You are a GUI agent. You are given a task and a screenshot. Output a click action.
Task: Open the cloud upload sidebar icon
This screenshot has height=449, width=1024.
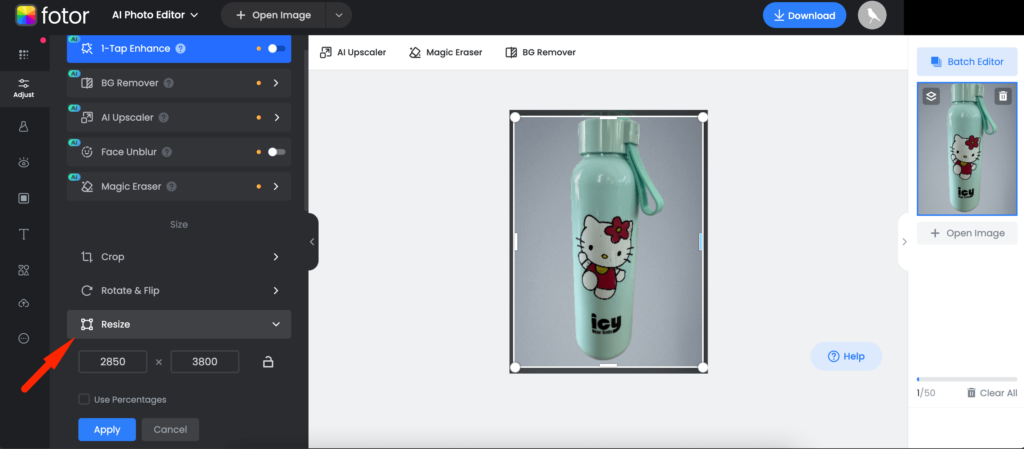tap(24, 303)
